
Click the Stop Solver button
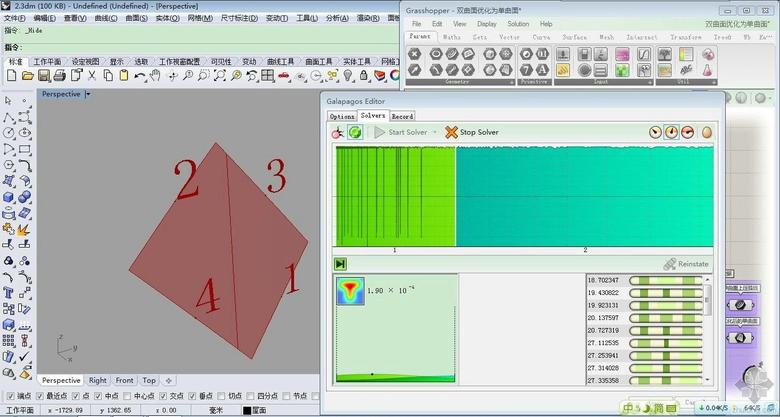pyautogui.click(x=472, y=132)
